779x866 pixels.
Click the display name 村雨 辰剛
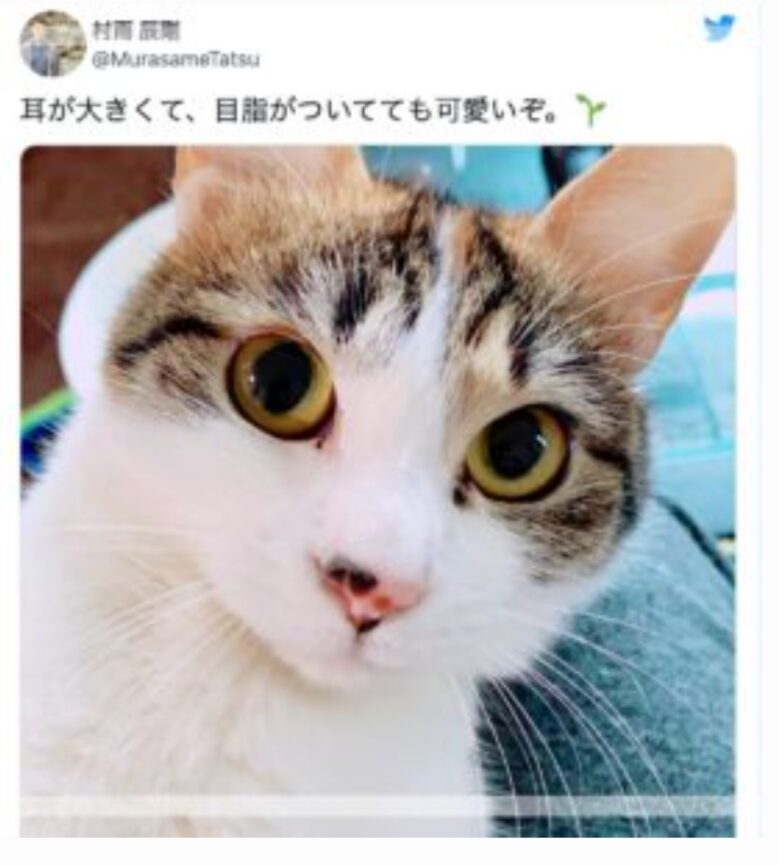(136, 30)
